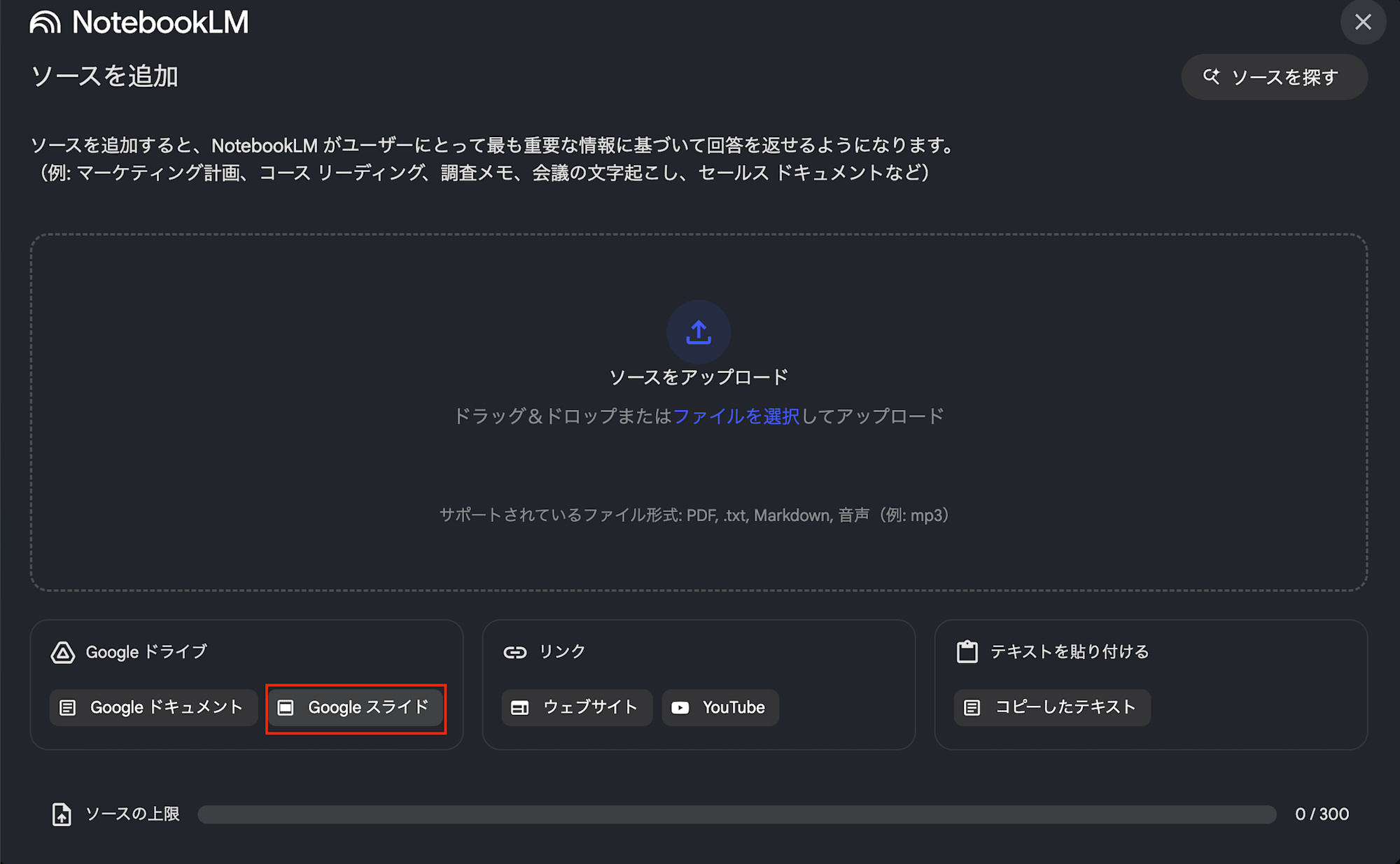This screenshot has width=1400, height=864.
Task: Close the add source dialog
Action: click(1362, 22)
